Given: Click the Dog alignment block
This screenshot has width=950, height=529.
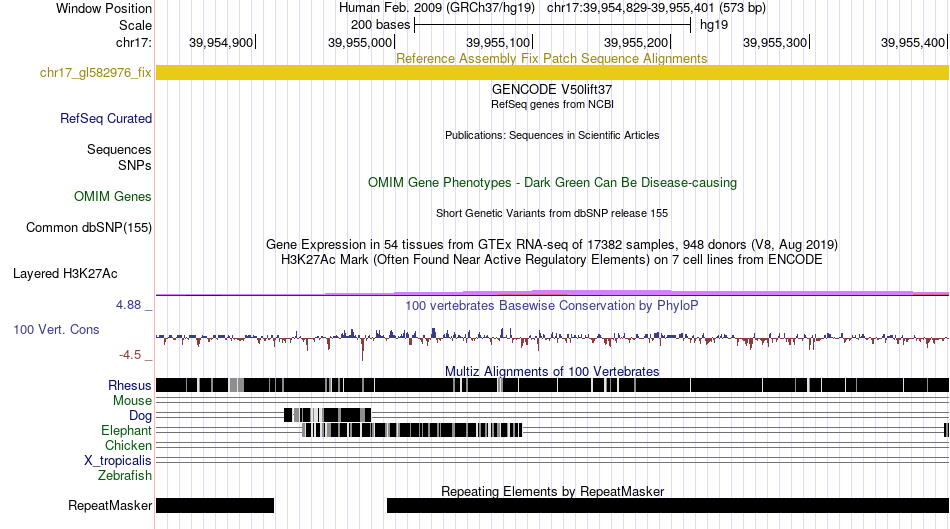Looking at the screenshot, I should (327, 415).
